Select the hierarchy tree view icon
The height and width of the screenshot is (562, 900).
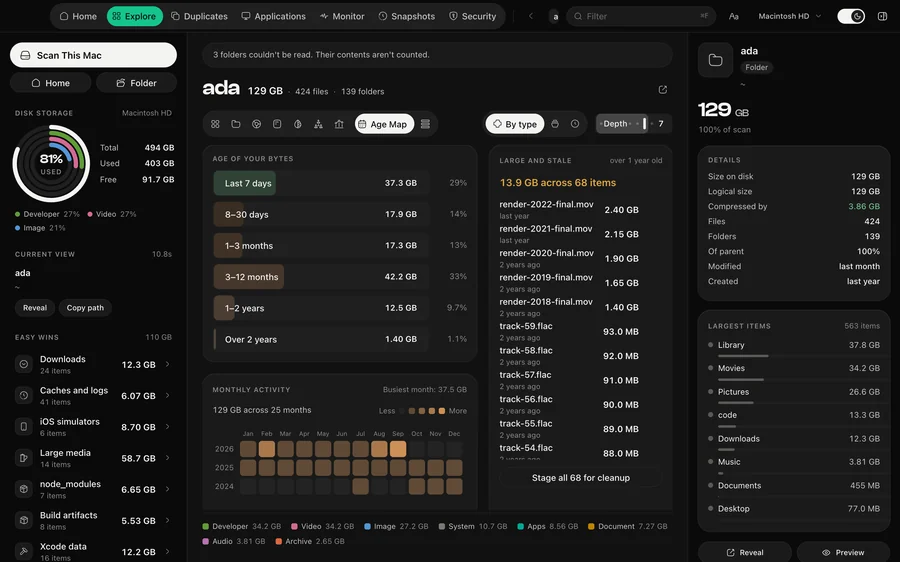point(319,124)
